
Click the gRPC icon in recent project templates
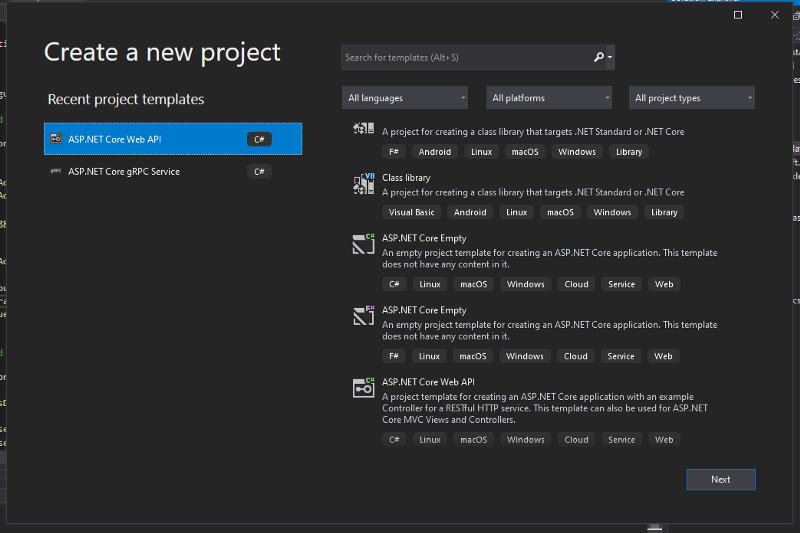[57, 172]
